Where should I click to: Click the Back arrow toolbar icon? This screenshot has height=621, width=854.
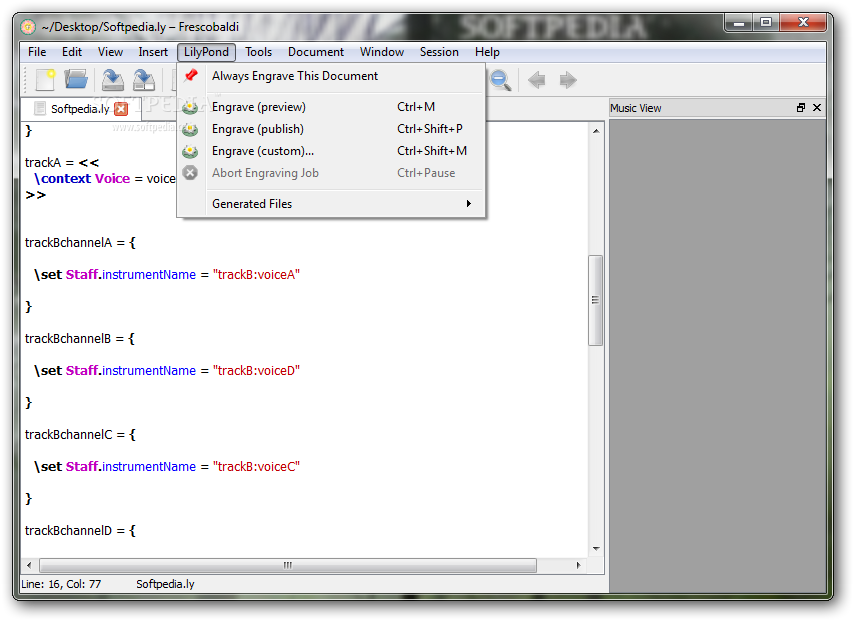pos(536,80)
